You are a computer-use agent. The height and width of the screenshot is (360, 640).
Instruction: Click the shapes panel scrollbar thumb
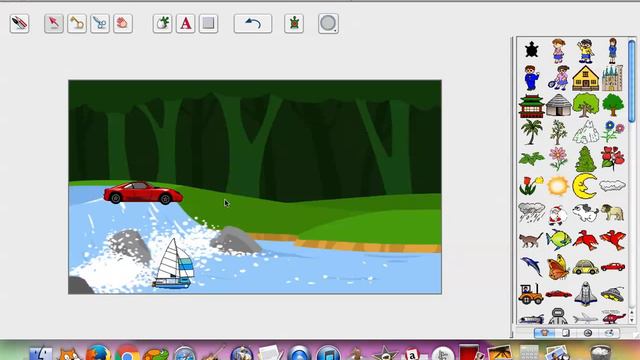tap(631, 80)
